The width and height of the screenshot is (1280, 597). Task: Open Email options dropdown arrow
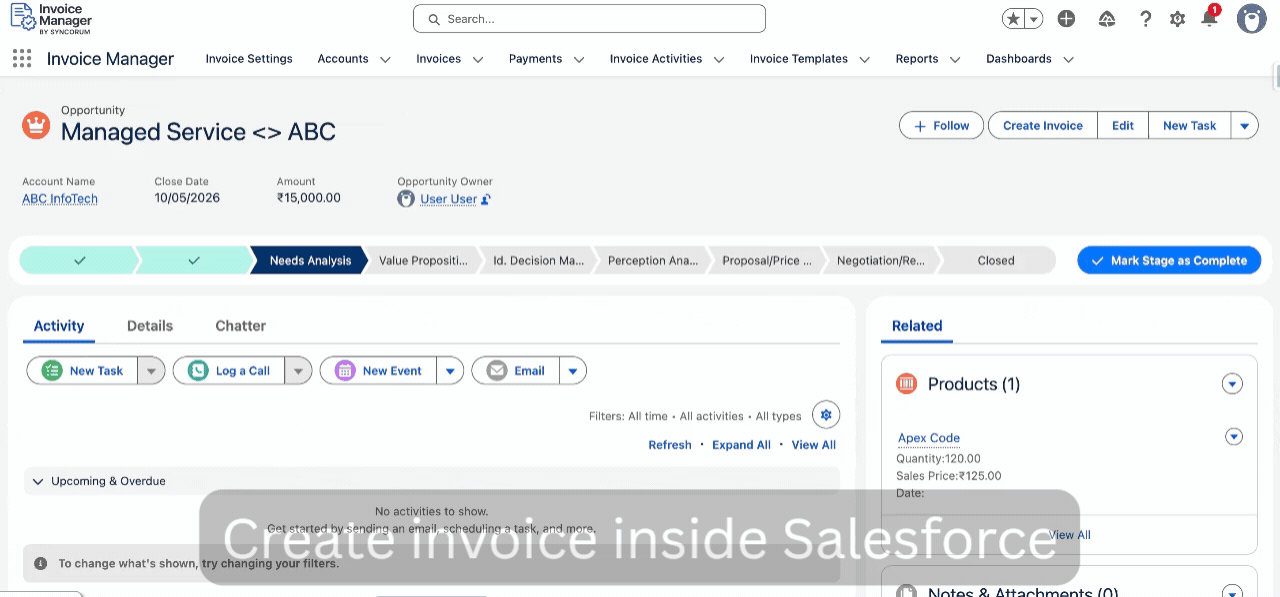573,371
